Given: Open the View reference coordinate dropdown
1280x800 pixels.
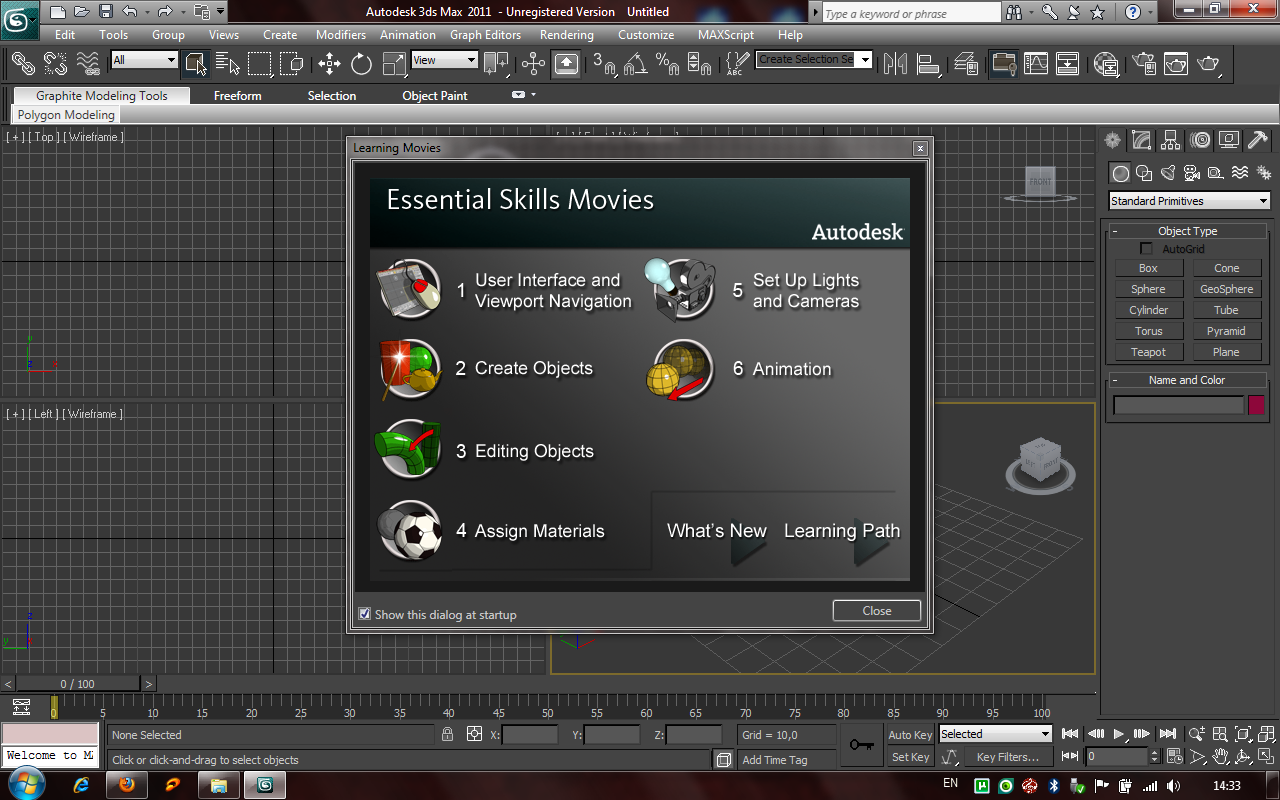Looking at the screenshot, I should (445, 60).
